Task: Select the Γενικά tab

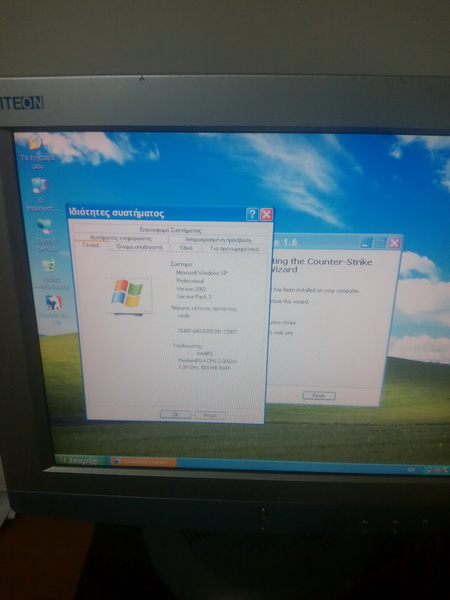Action: (x=91, y=246)
